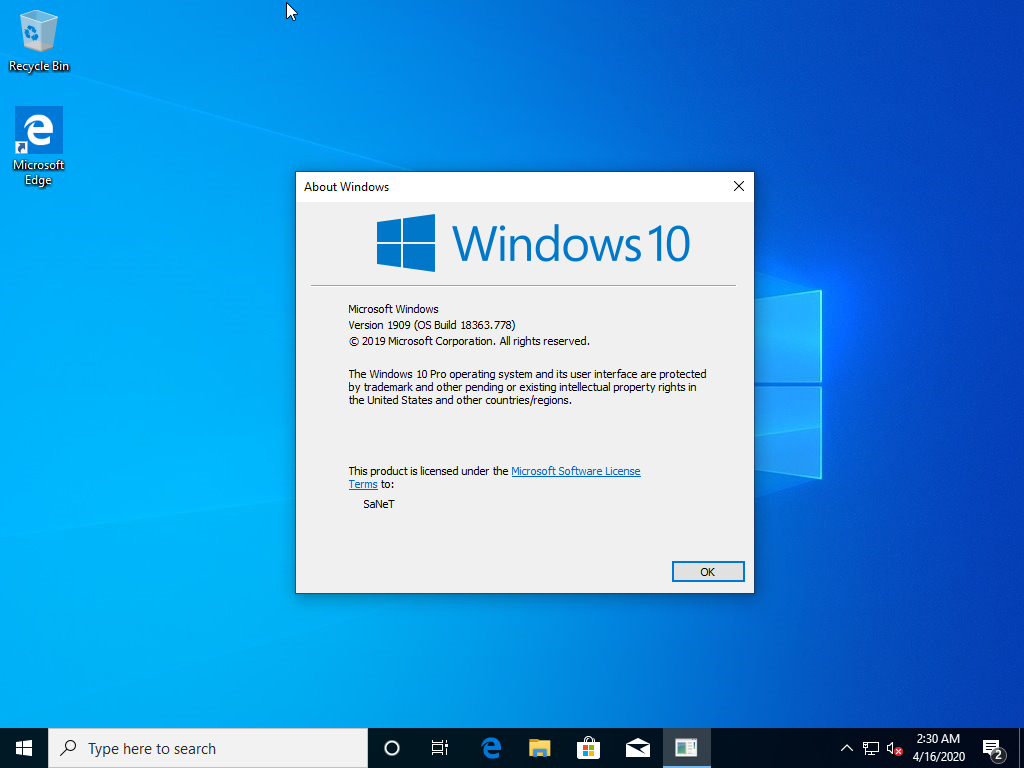Open the Mail app from taskbar
Screen dimensions: 1024x768
click(637, 748)
